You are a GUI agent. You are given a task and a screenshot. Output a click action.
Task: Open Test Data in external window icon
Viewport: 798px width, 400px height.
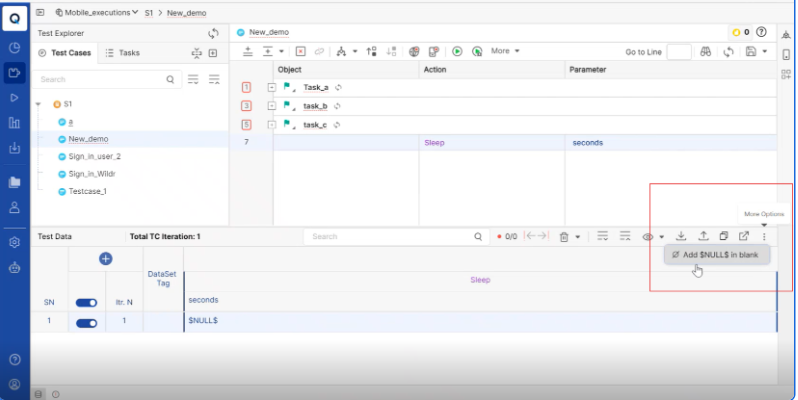point(743,237)
